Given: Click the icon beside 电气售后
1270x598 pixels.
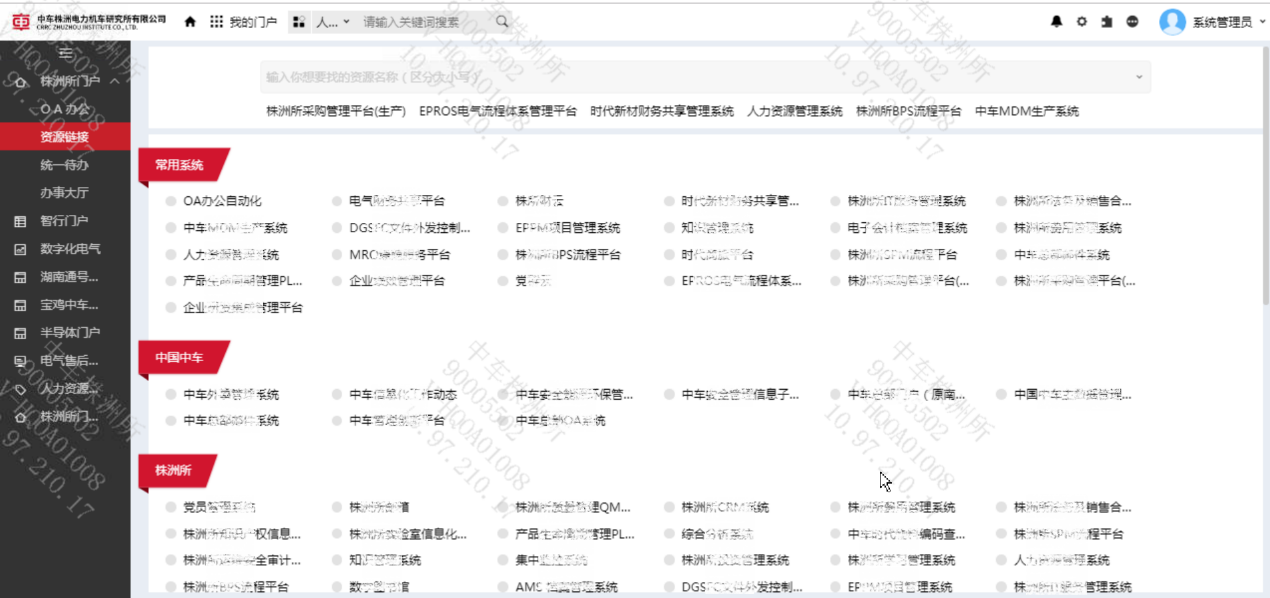Looking at the screenshot, I should (x=20, y=361).
